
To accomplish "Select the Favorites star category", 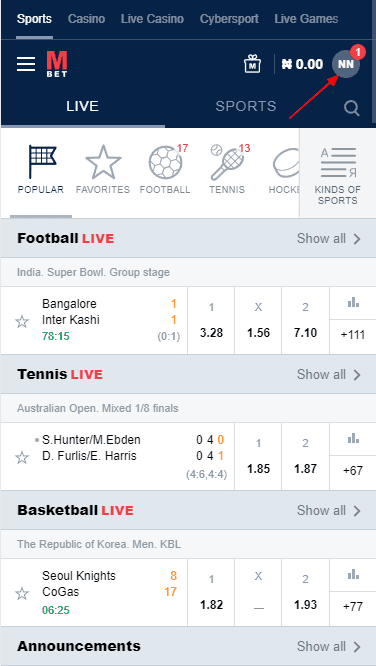I will pos(103,170).
